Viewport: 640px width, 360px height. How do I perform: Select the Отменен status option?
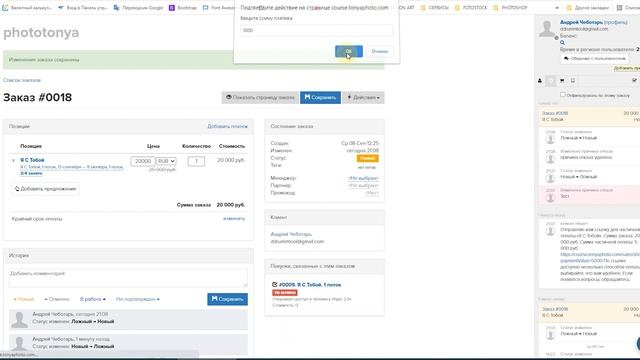pos(57,299)
